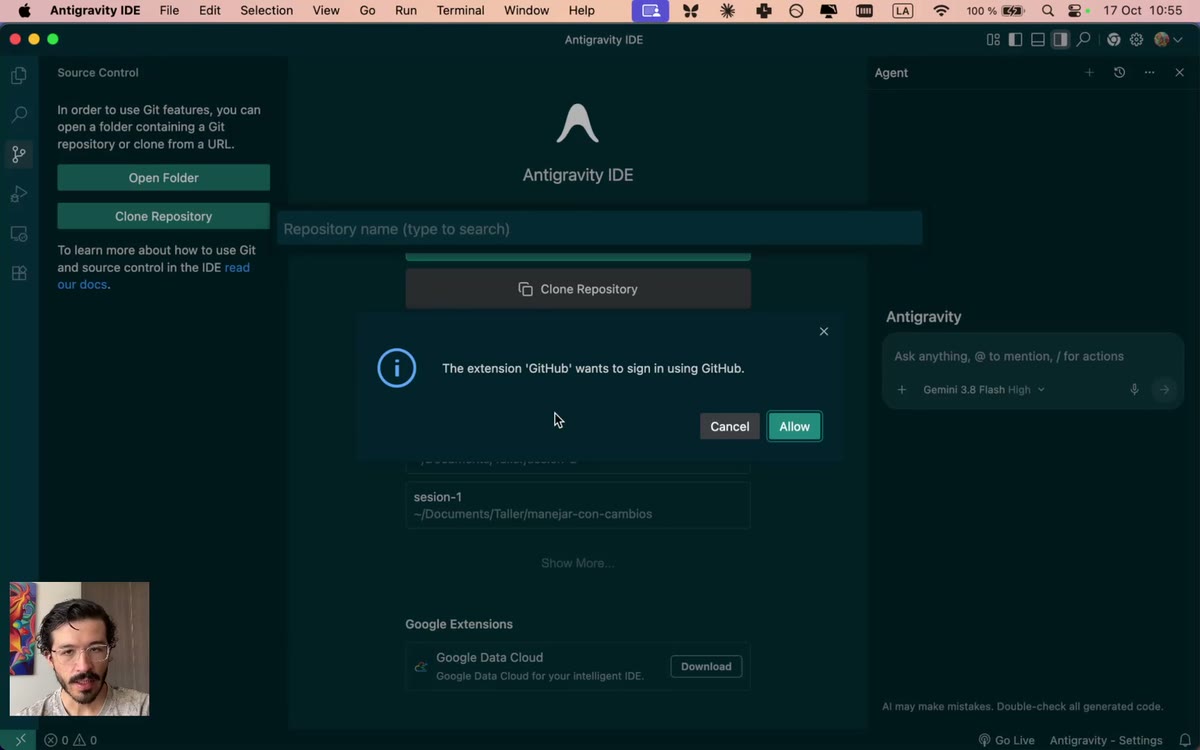1200x750 pixels.
Task: Select the Source Control branch icon
Action: (19, 154)
